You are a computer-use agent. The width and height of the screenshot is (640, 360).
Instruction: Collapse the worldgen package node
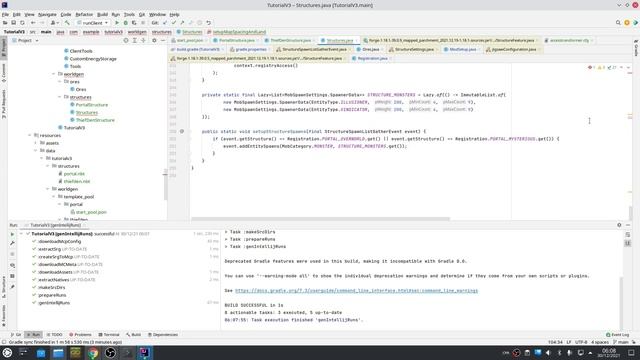54,74
